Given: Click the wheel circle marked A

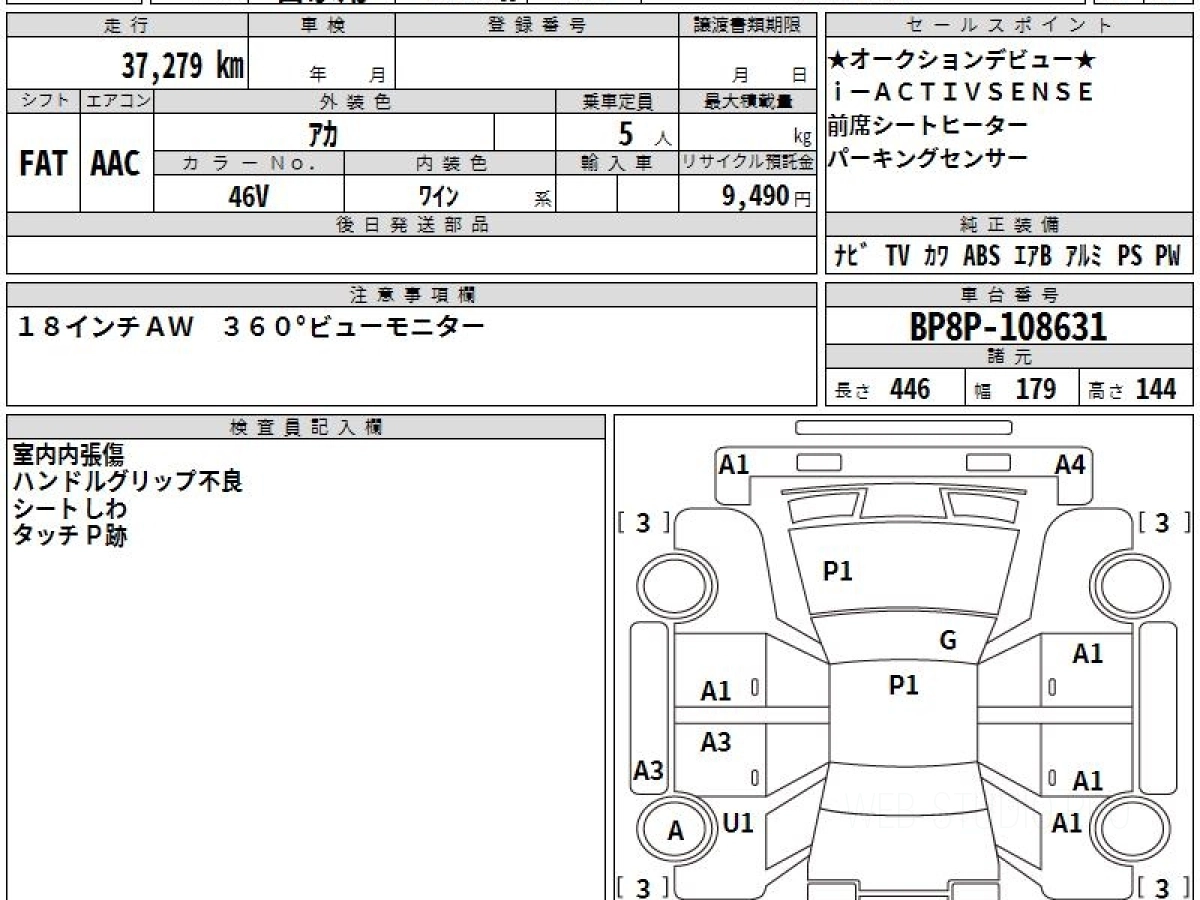Looking at the screenshot, I should (676, 830).
